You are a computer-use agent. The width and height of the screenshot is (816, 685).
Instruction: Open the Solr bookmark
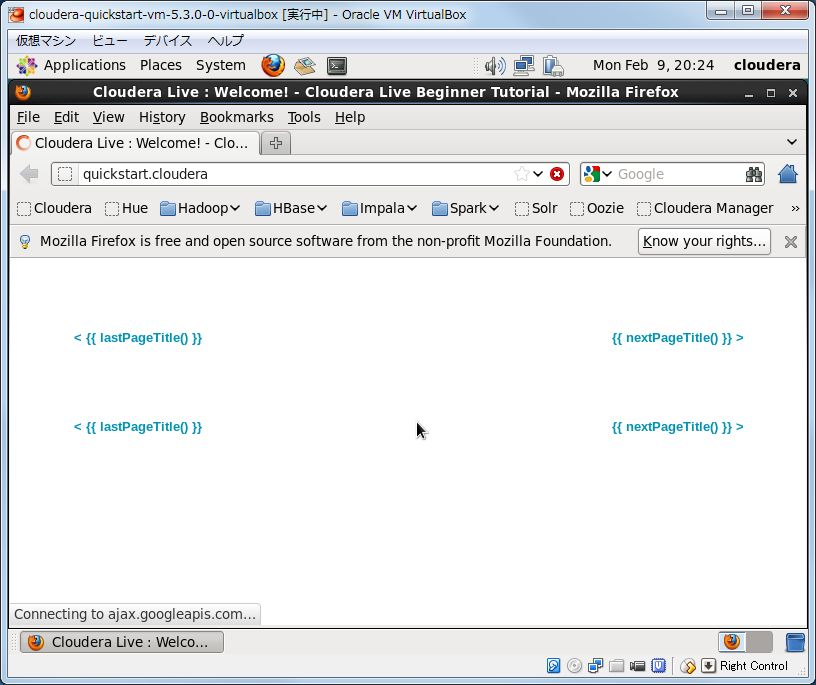pyautogui.click(x=536, y=208)
